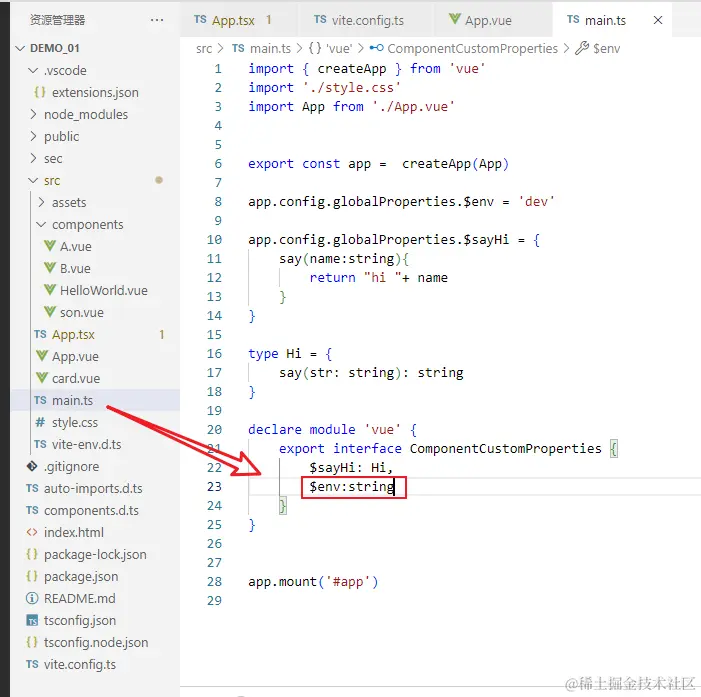Click '$sayHi: Hi,' on line 22
701x697 pixels.
351,468
